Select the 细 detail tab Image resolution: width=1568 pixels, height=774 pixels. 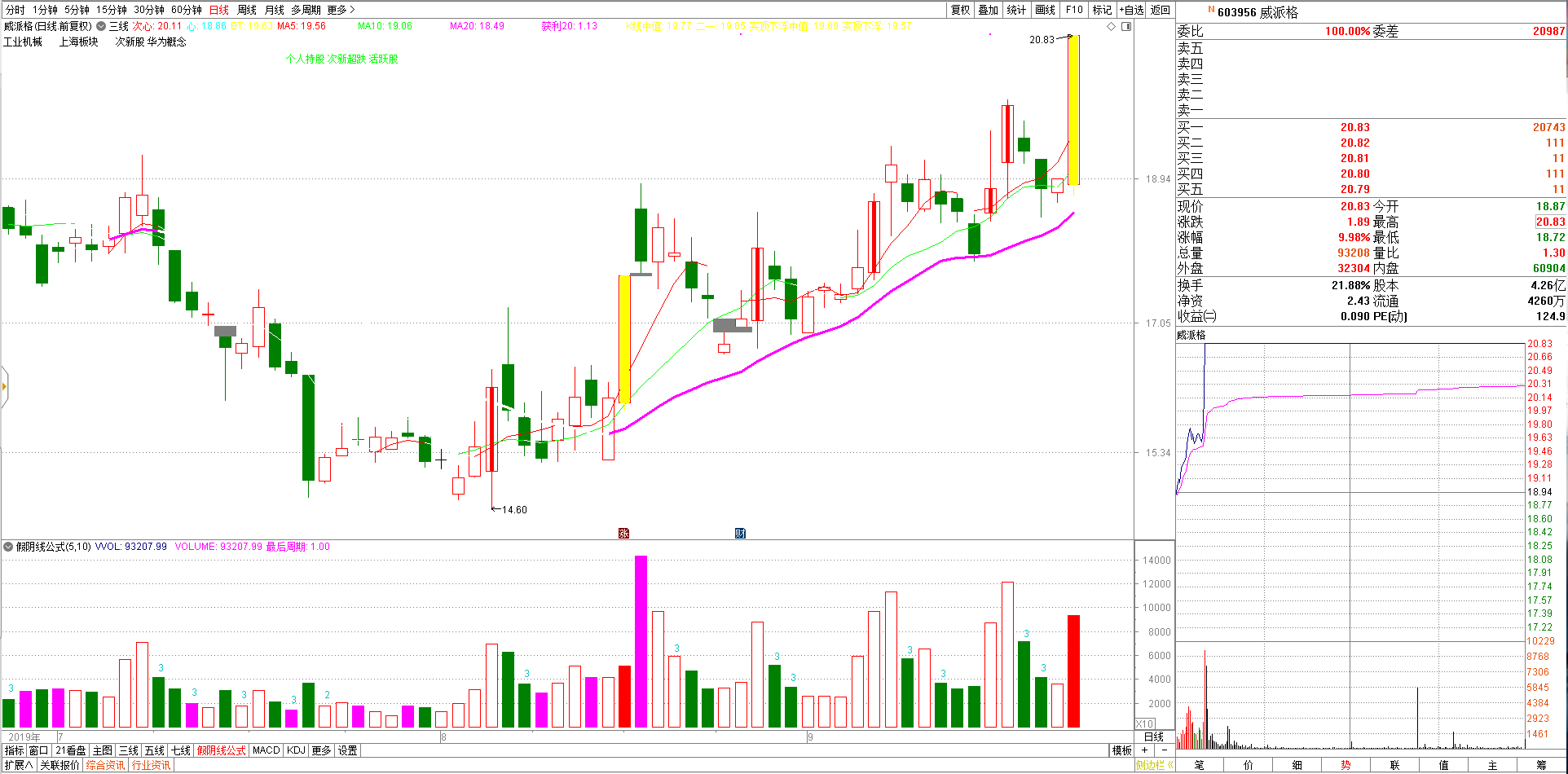coord(1297,765)
